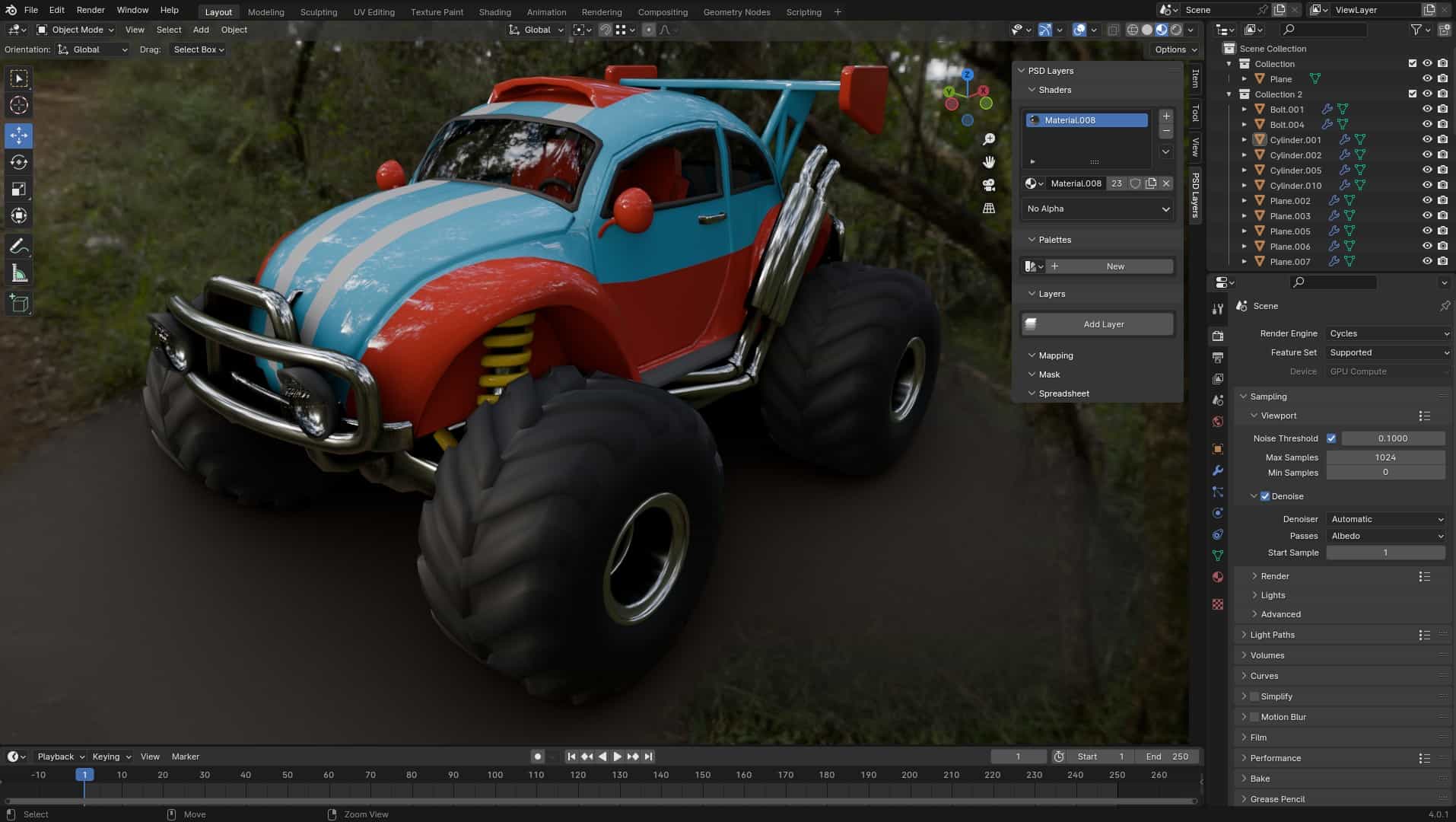The width and height of the screenshot is (1456, 822).
Task: Activate the 3D Cursor tool
Action: [19, 105]
